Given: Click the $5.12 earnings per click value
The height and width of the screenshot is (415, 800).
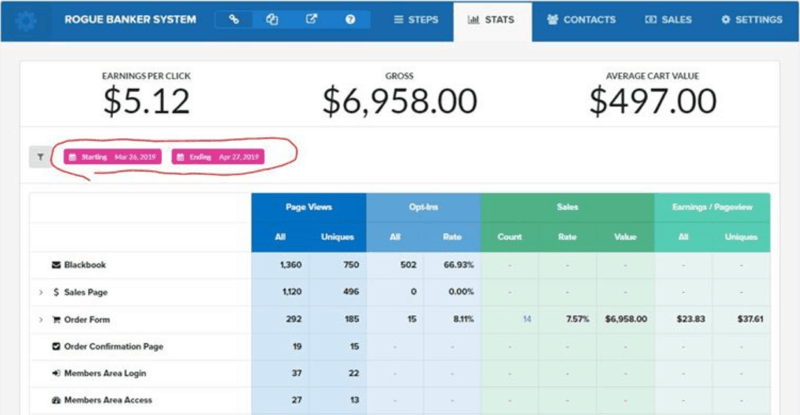Looking at the screenshot, I should click(x=146, y=101).
